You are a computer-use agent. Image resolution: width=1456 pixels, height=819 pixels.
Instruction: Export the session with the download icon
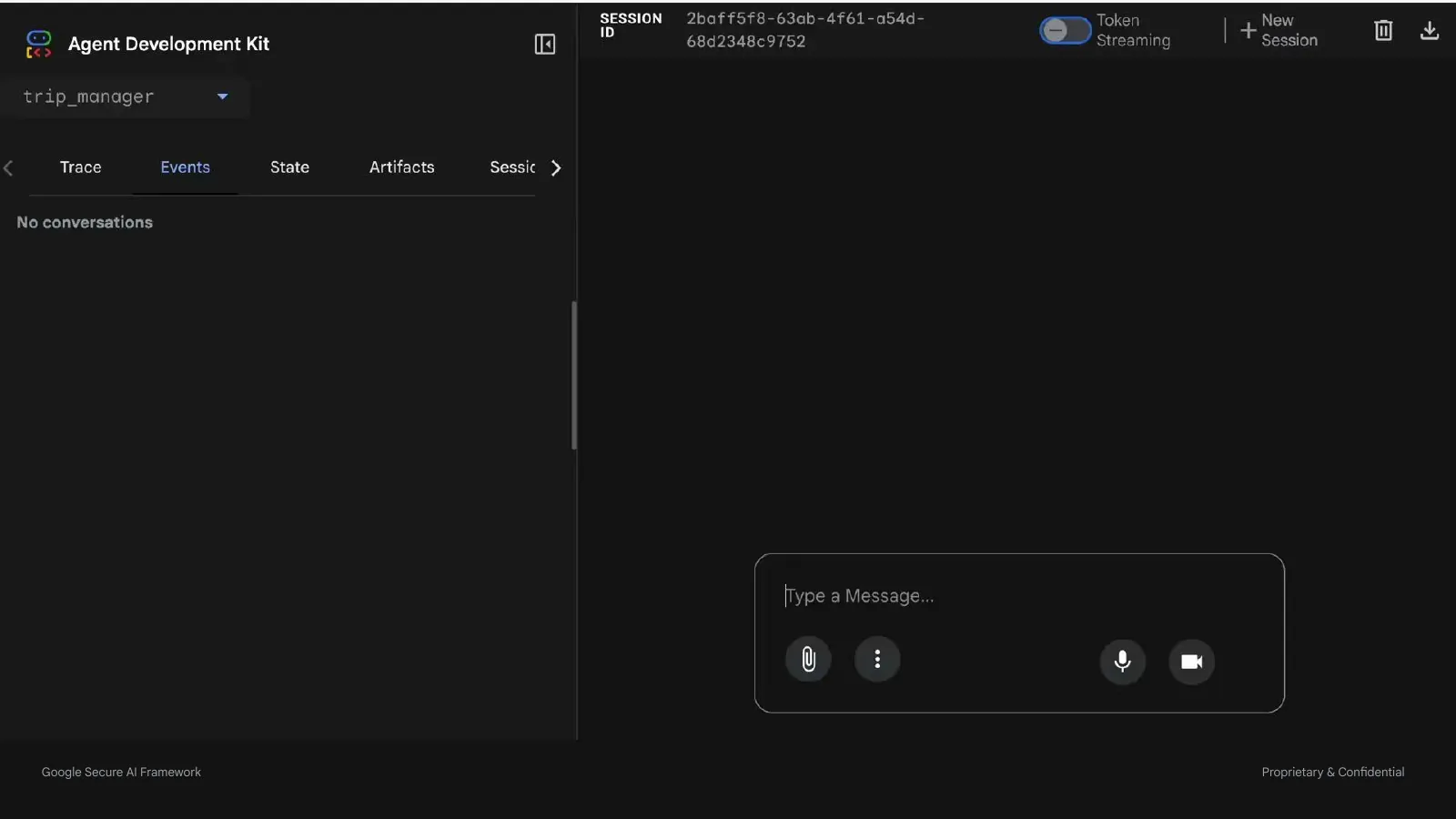1430,30
